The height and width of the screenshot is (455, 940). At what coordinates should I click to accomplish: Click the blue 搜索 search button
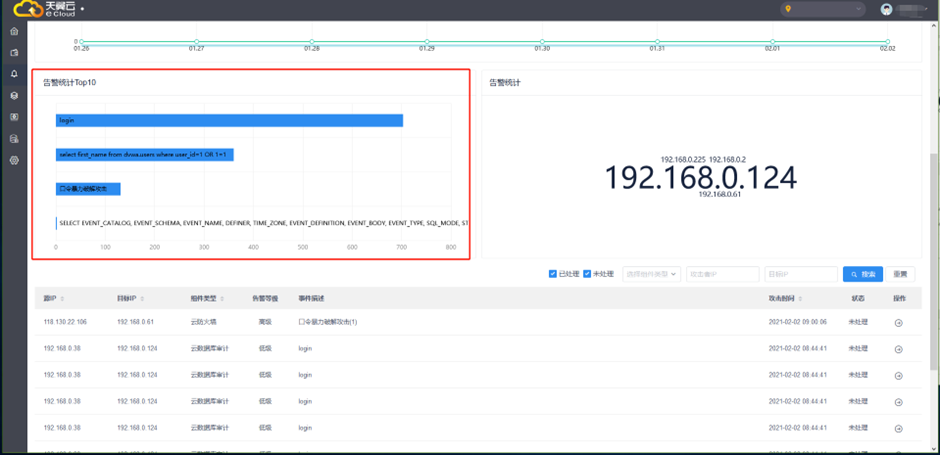(863, 274)
